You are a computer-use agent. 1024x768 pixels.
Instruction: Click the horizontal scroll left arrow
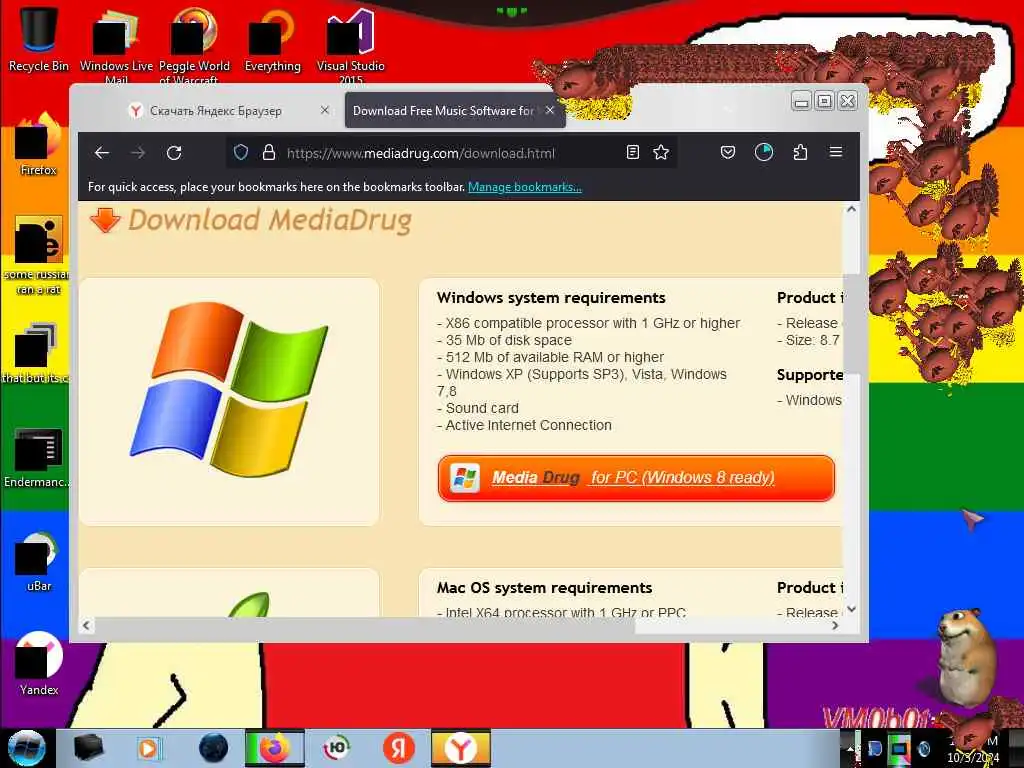pyautogui.click(x=86, y=625)
